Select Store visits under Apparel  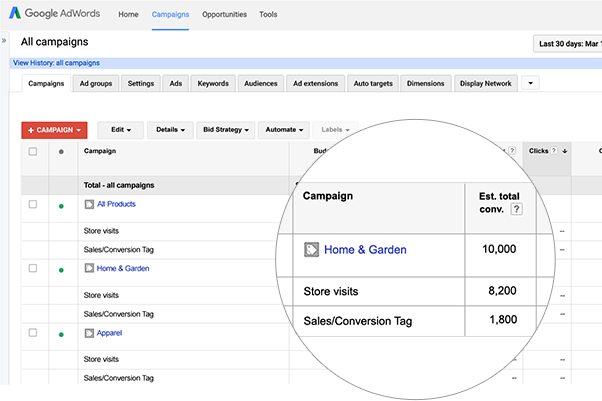(101, 359)
